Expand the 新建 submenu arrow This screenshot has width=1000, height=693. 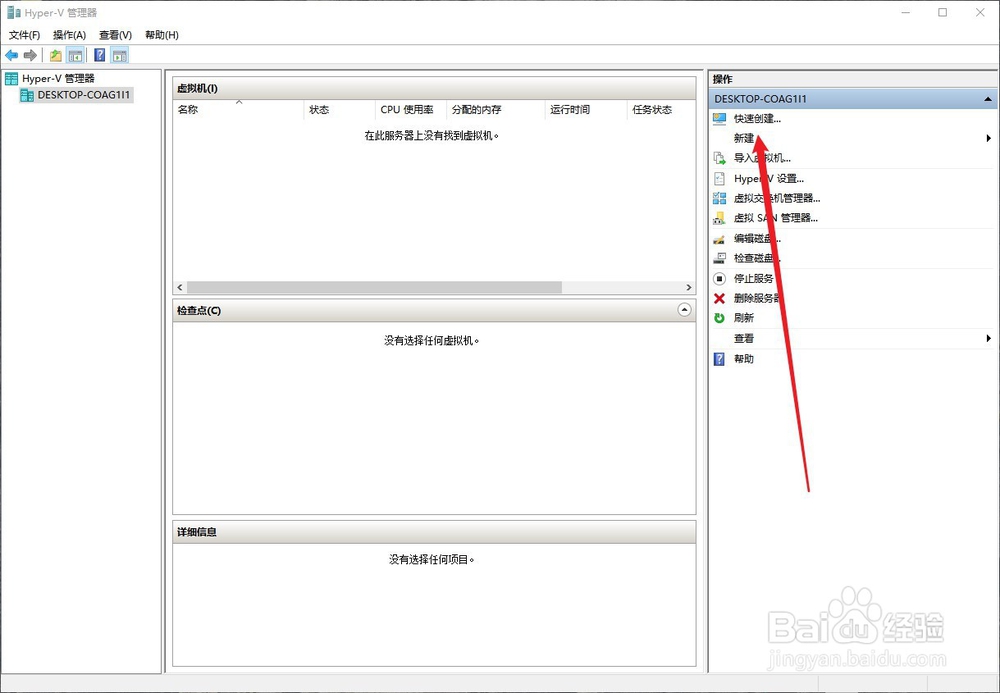(x=989, y=138)
